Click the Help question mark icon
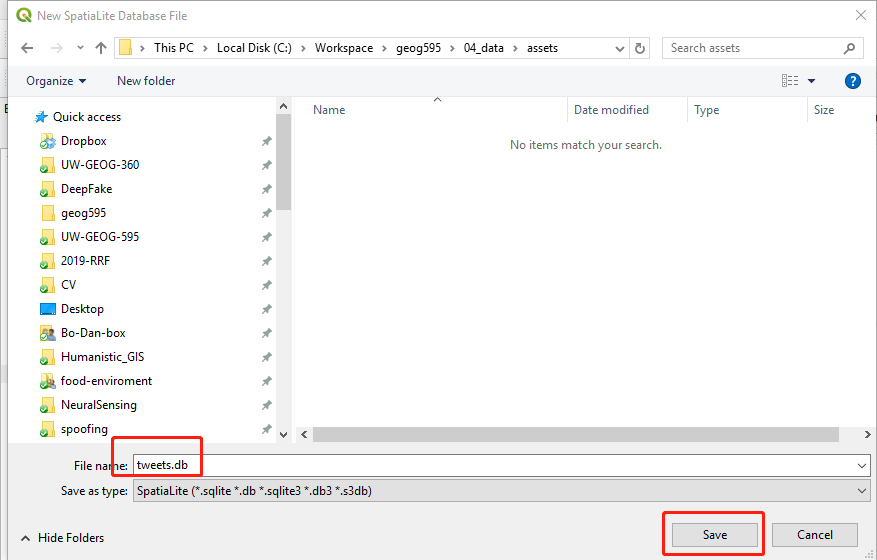Screen dimensions: 877x560 coord(853,81)
